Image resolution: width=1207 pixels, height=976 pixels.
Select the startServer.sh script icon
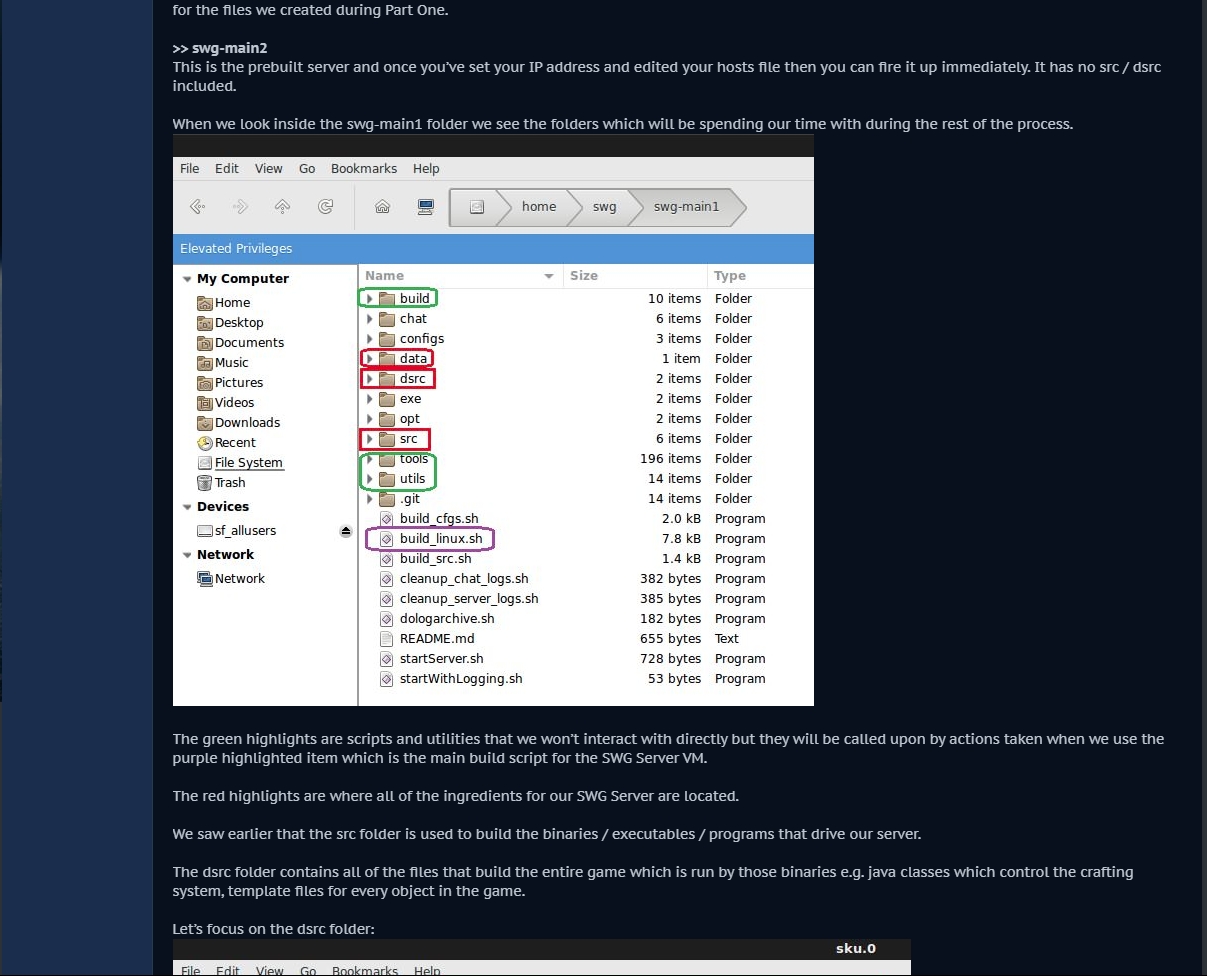(x=387, y=659)
